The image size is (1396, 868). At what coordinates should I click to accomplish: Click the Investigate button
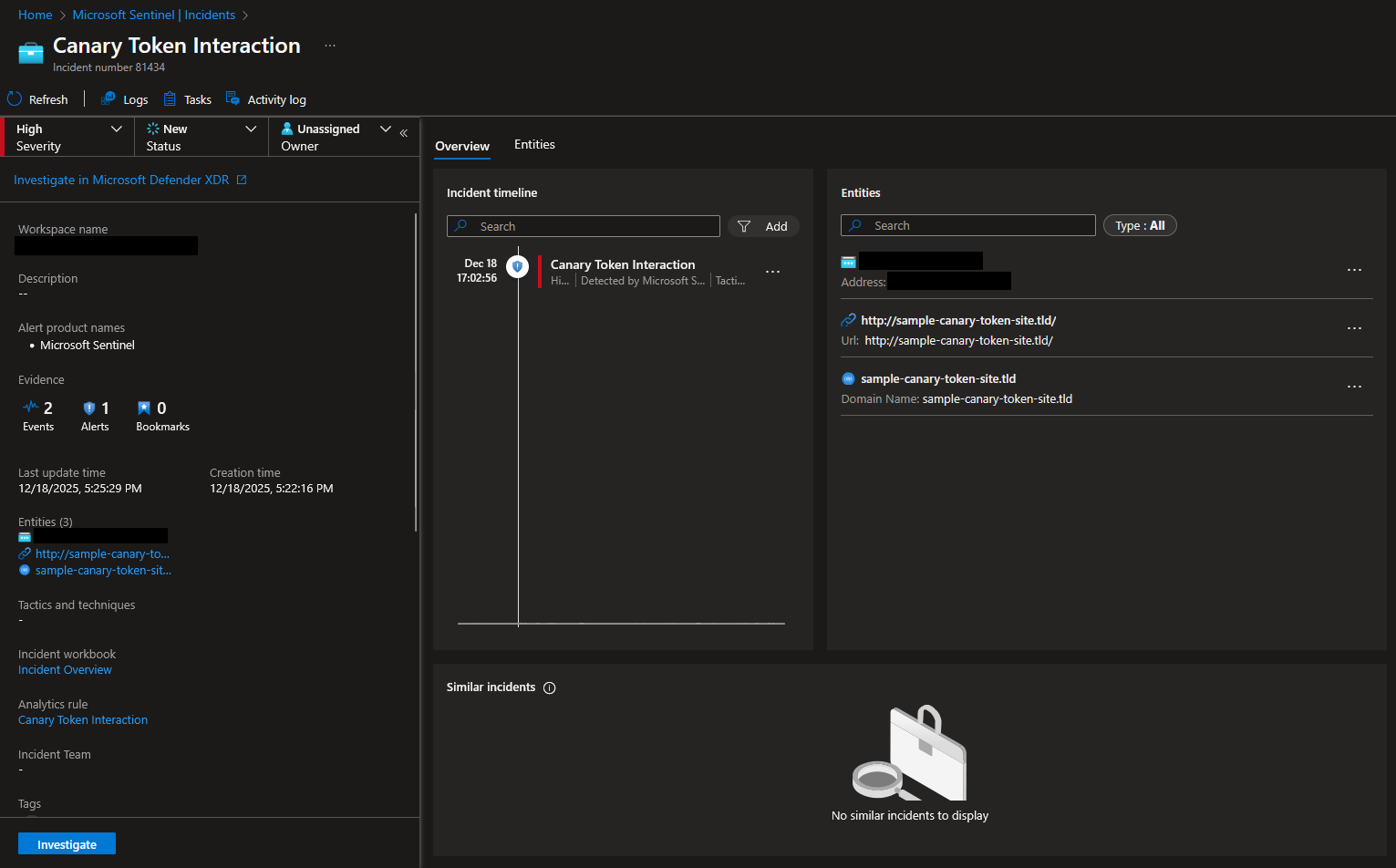67,844
